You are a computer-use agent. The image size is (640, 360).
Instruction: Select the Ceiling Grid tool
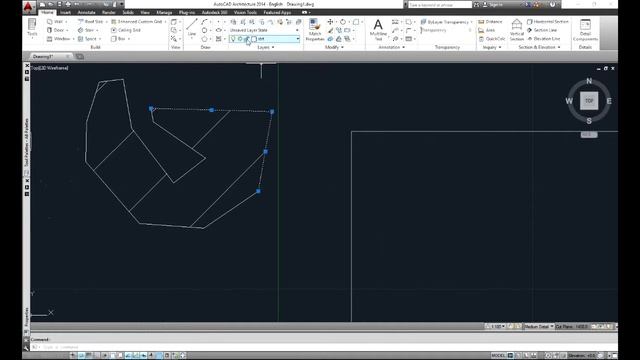point(126,30)
